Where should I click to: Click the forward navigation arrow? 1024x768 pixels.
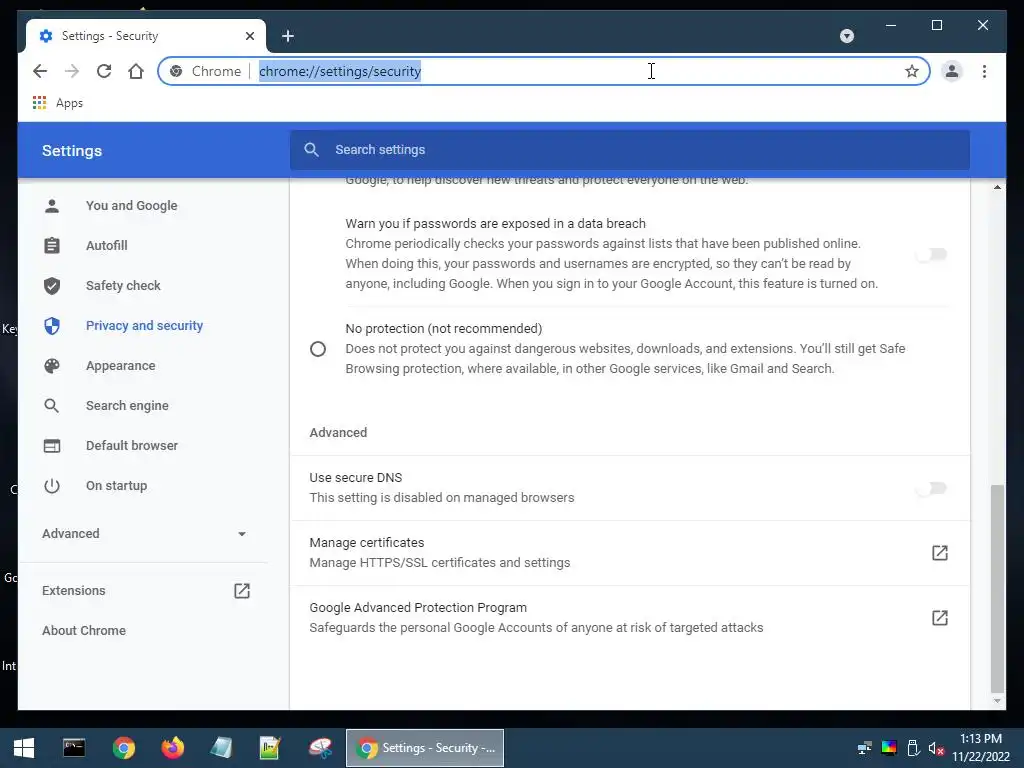click(x=72, y=71)
